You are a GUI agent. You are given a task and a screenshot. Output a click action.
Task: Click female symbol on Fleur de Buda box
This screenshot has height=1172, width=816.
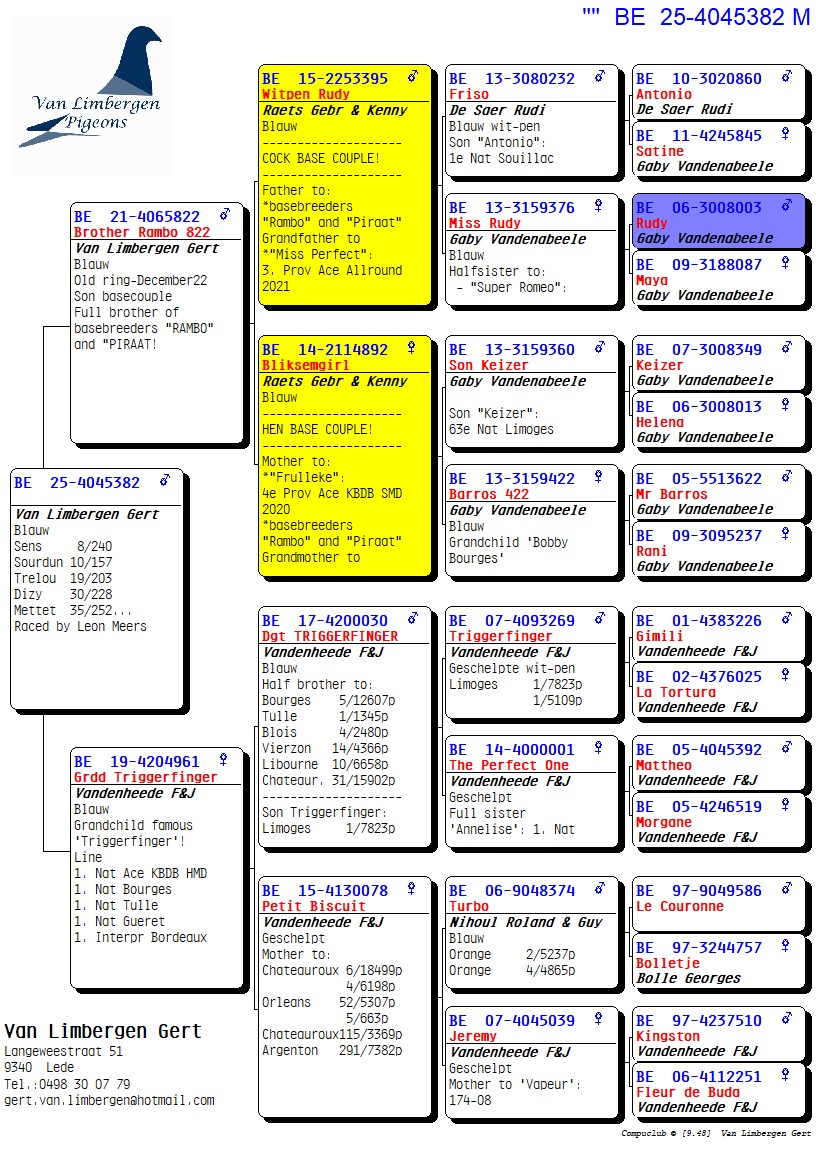[x=786, y=1075]
